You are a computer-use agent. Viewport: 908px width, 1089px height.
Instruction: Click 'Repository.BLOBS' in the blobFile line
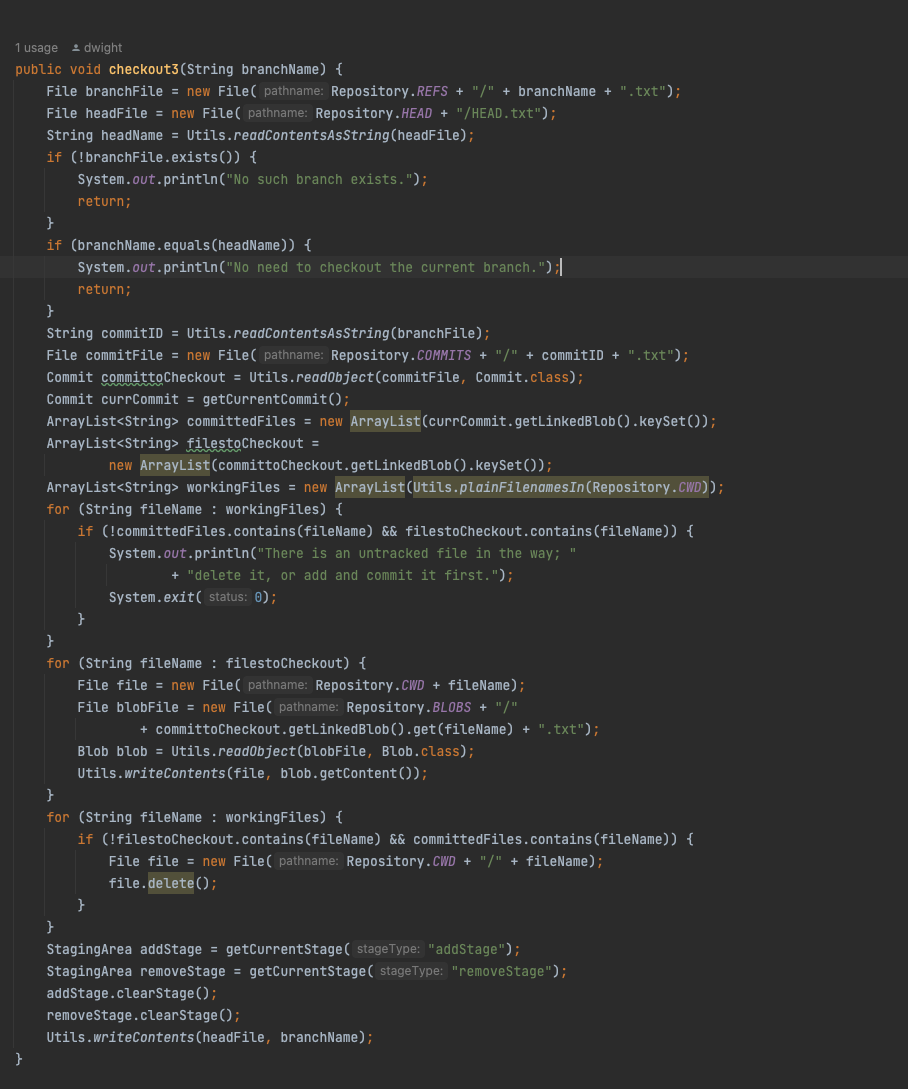point(408,708)
